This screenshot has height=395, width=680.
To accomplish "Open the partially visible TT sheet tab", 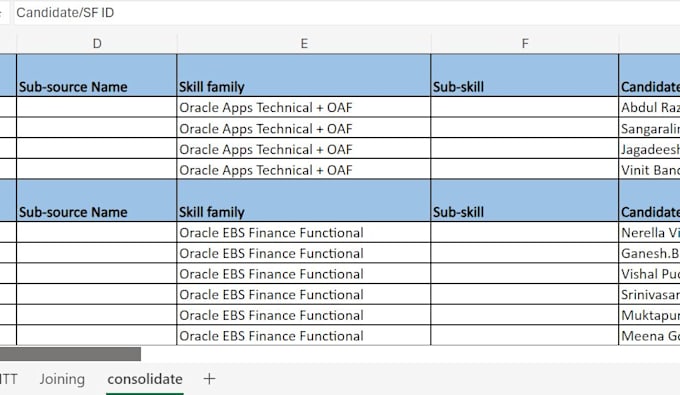I will point(9,379).
